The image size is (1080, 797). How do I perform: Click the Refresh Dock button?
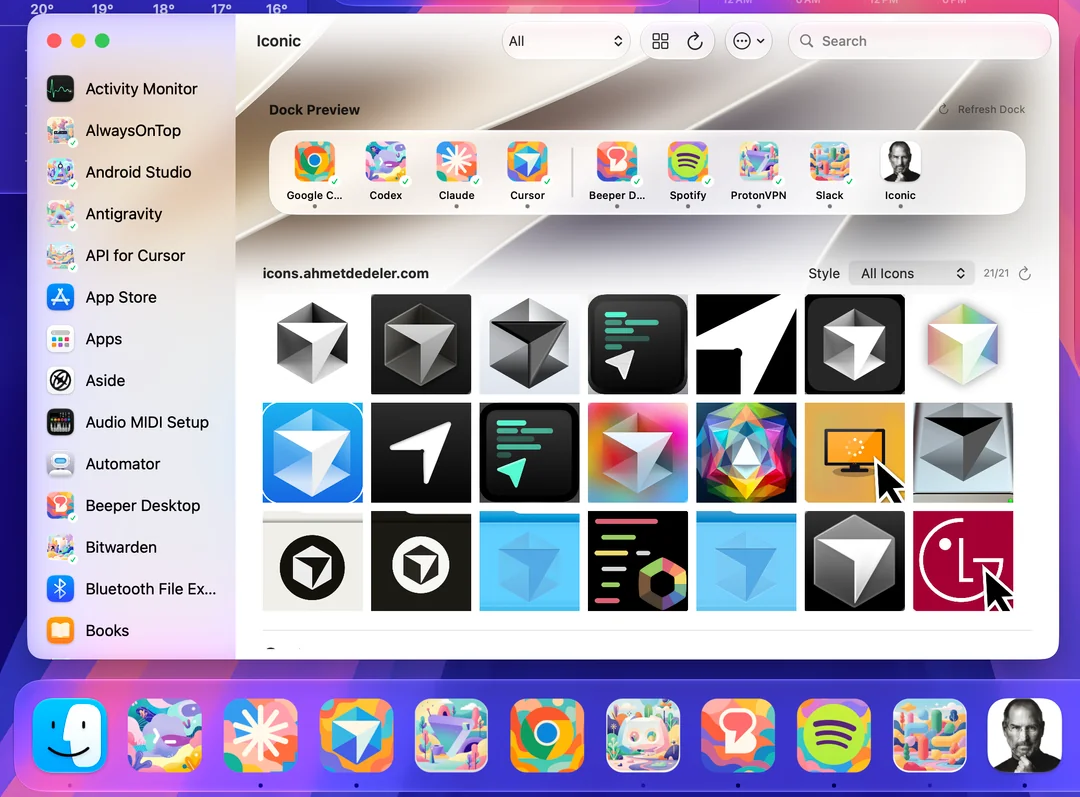click(982, 110)
